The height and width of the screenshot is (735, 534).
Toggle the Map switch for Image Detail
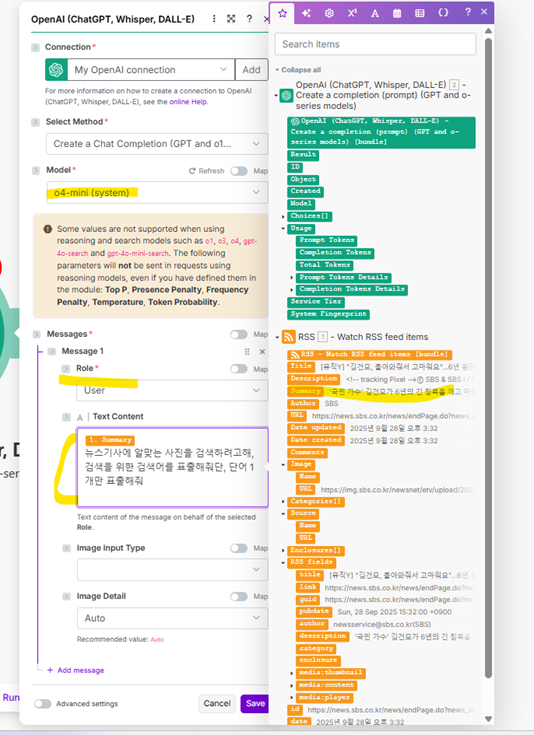[x=239, y=596]
